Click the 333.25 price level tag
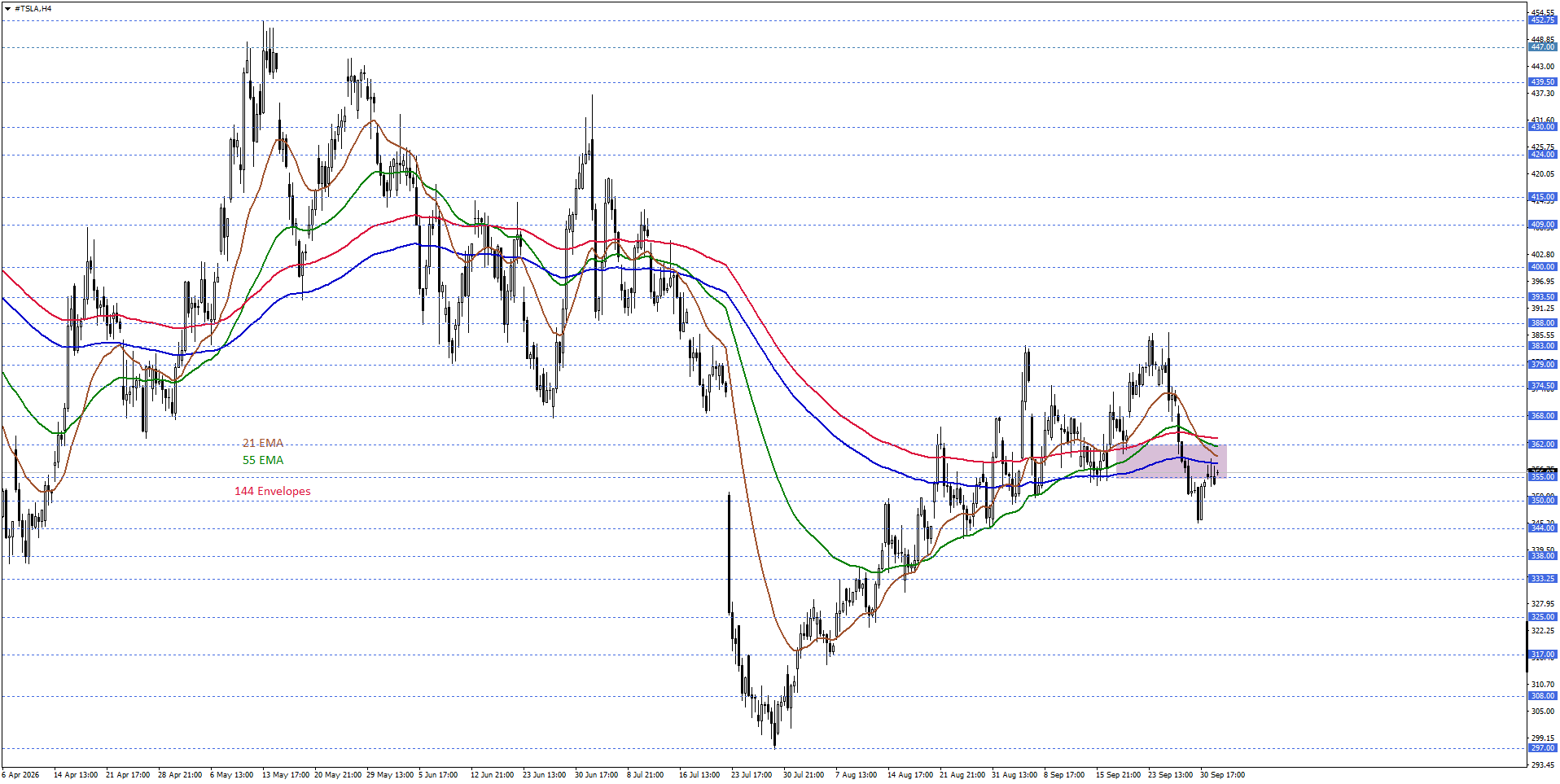 coord(1542,579)
